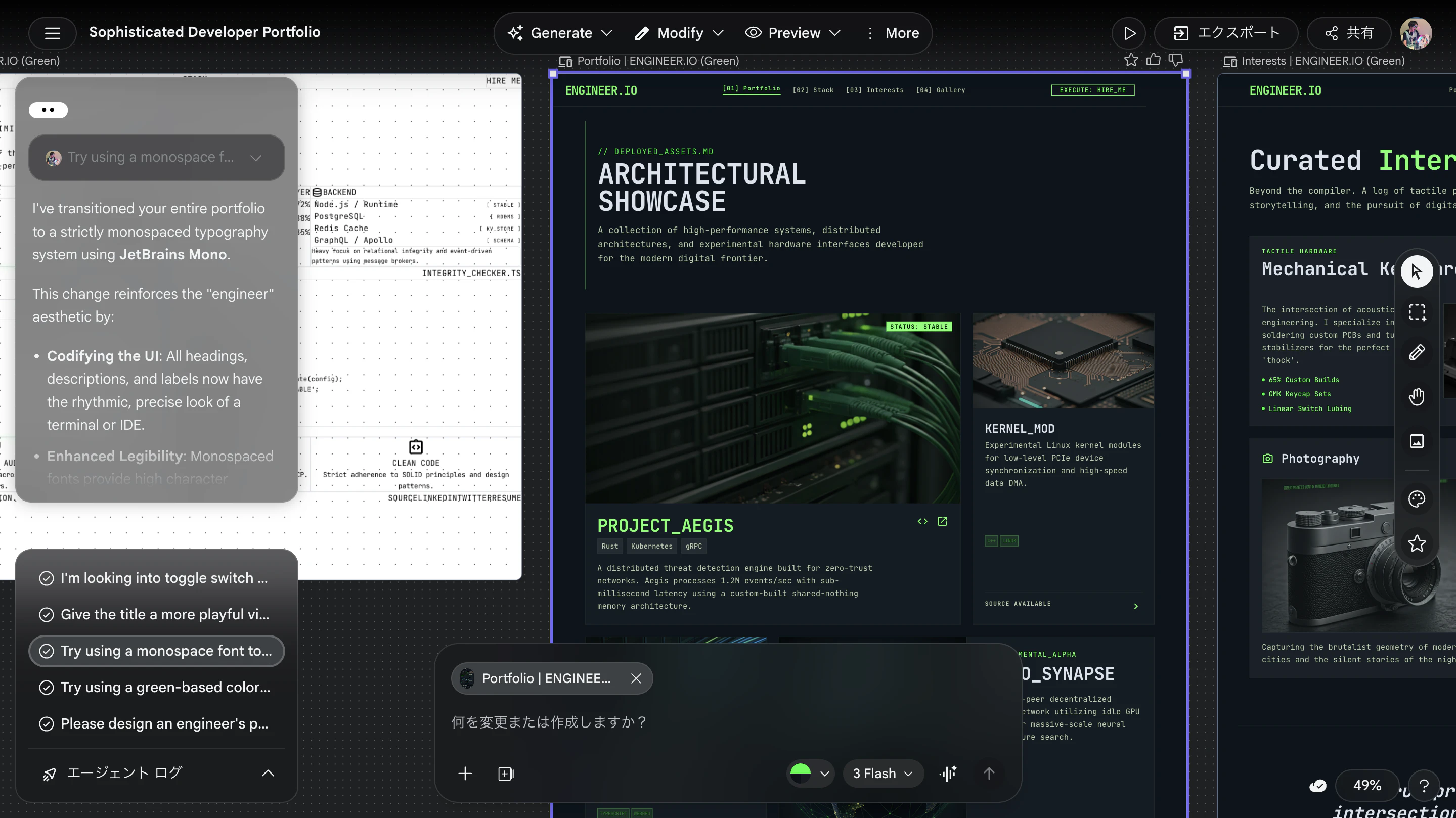Click the ENGINEER.IO logo in Portfolio screen
The image size is (1456, 818).
(601, 90)
